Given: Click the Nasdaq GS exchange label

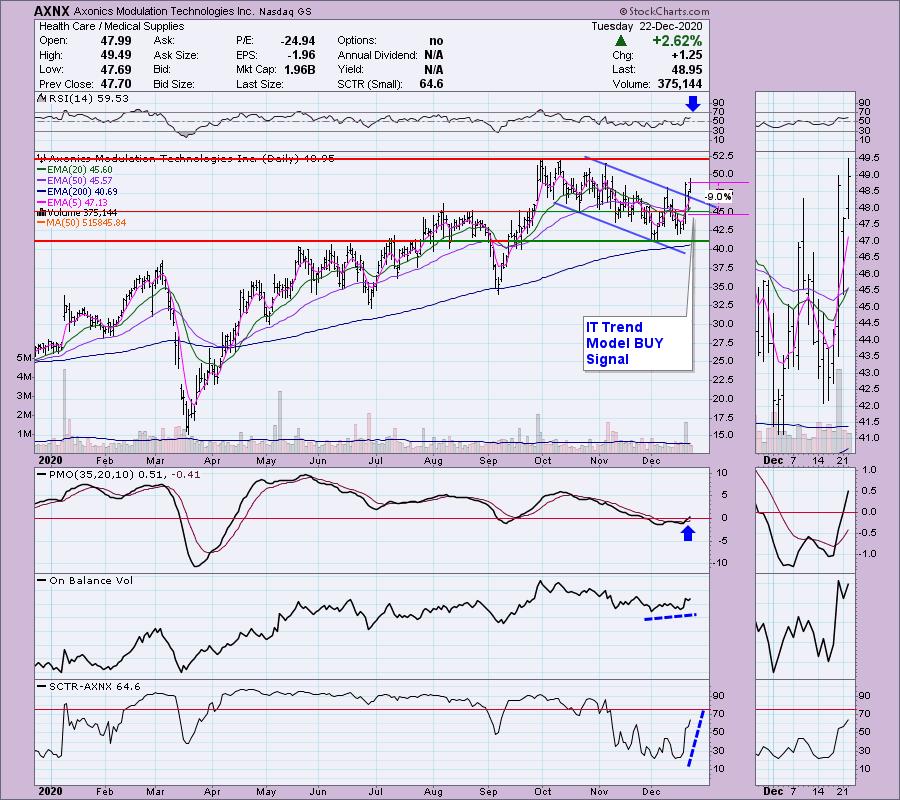Looking at the screenshot, I should (285, 11).
